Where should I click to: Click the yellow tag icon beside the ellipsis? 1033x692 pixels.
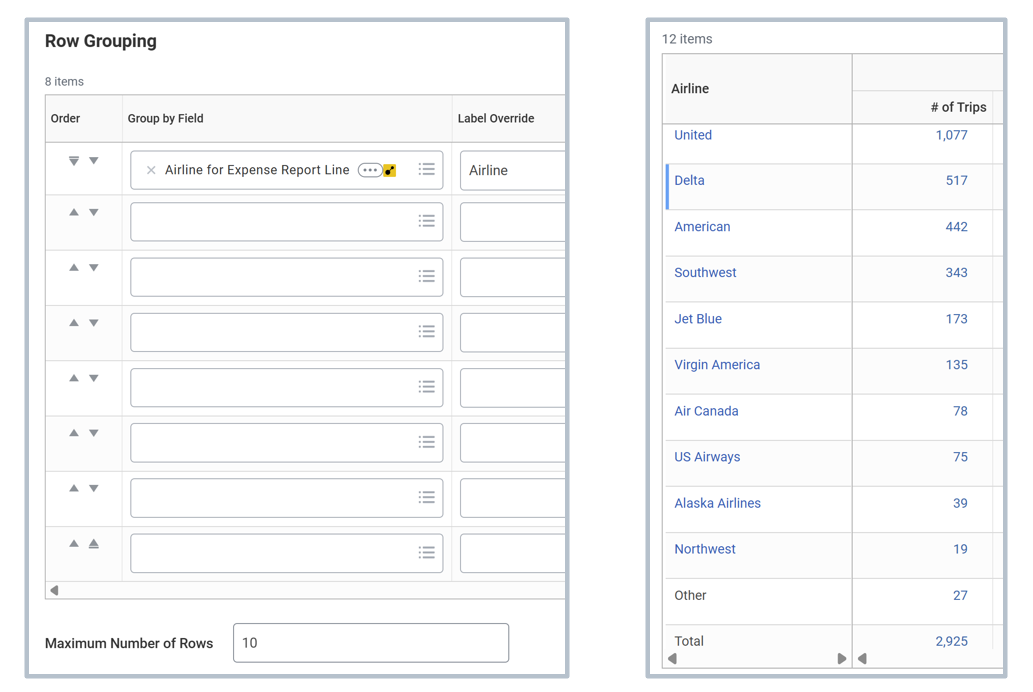coord(390,171)
